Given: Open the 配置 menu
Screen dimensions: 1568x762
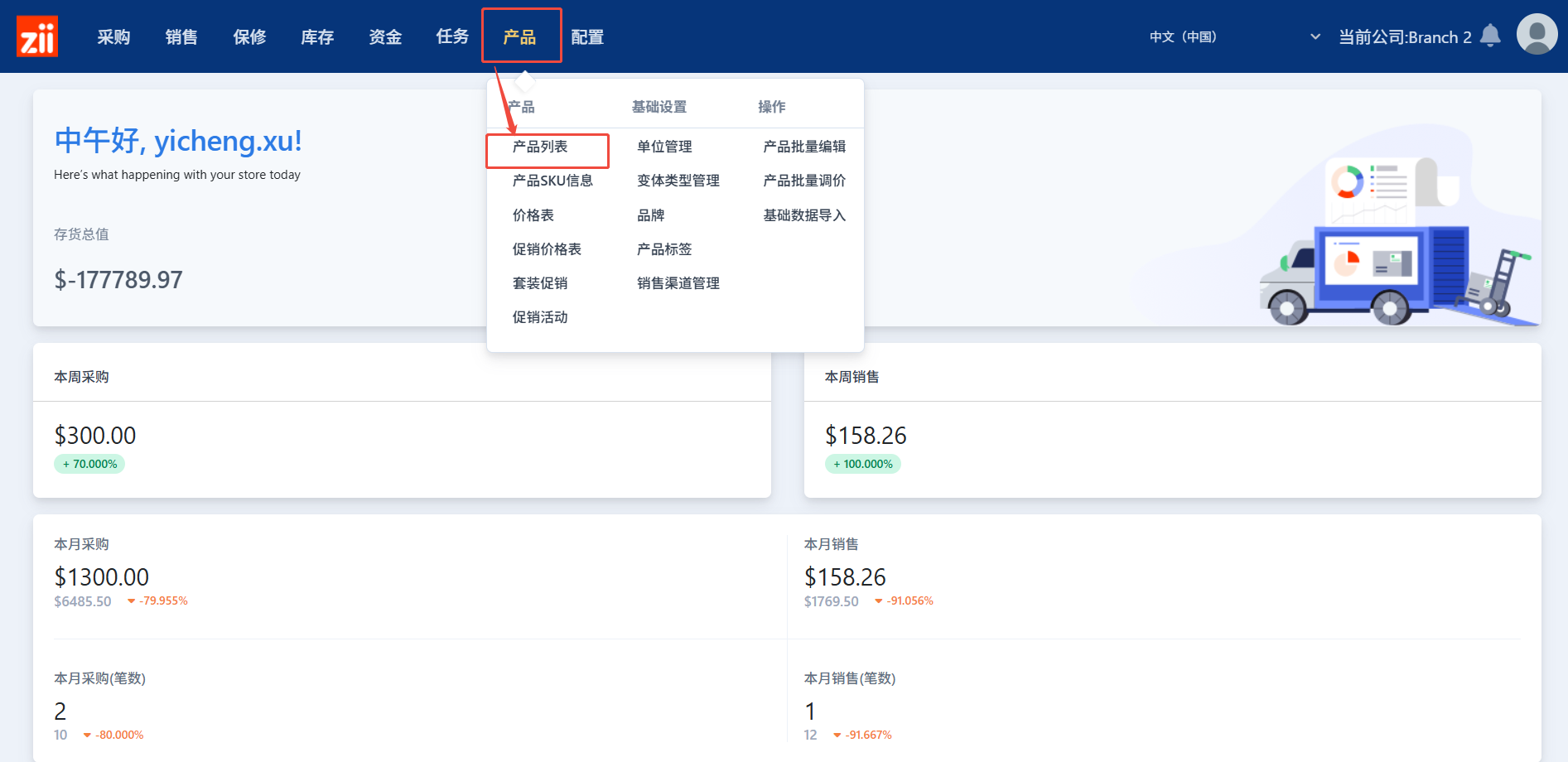Looking at the screenshot, I should point(587,36).
